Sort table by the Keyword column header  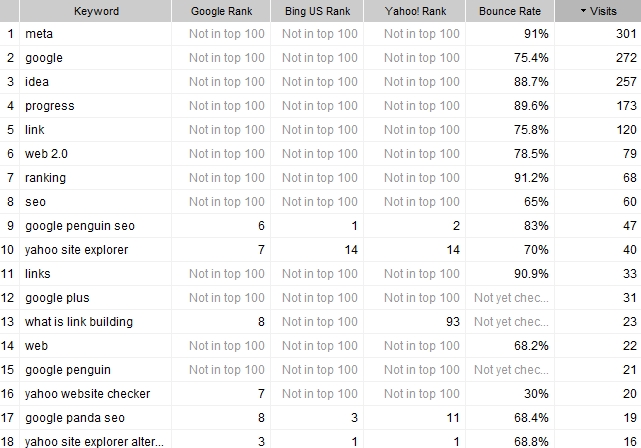(x=96, y=11)
